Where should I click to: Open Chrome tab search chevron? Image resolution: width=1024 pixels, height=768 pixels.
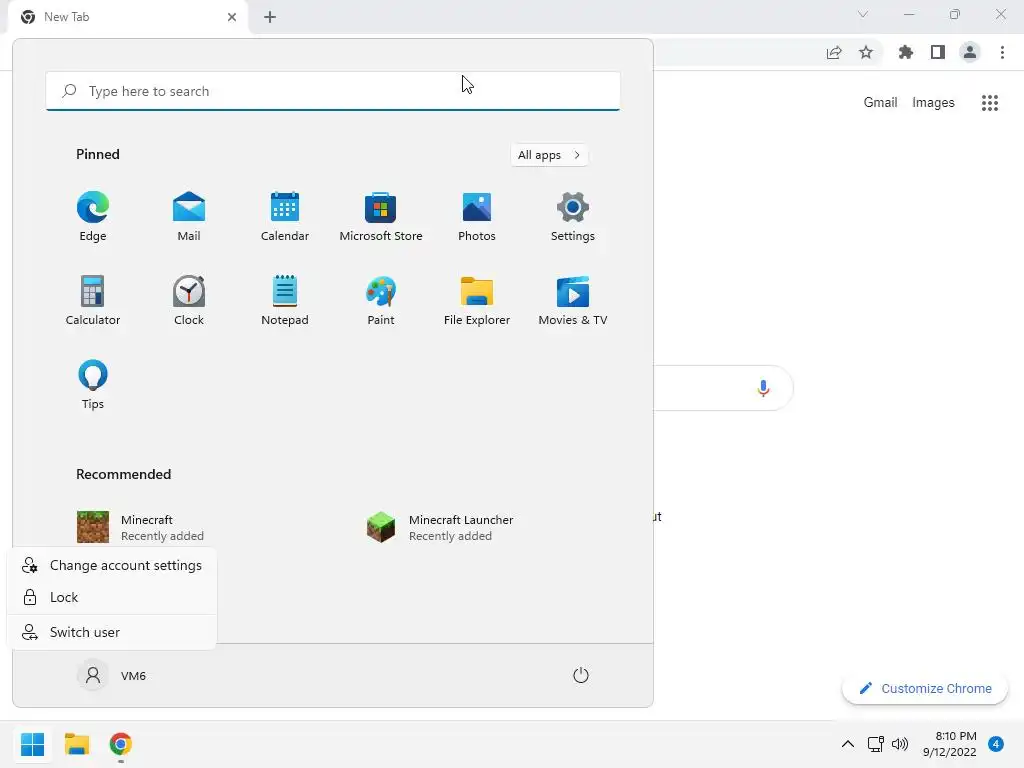click(x=863, y=14)
